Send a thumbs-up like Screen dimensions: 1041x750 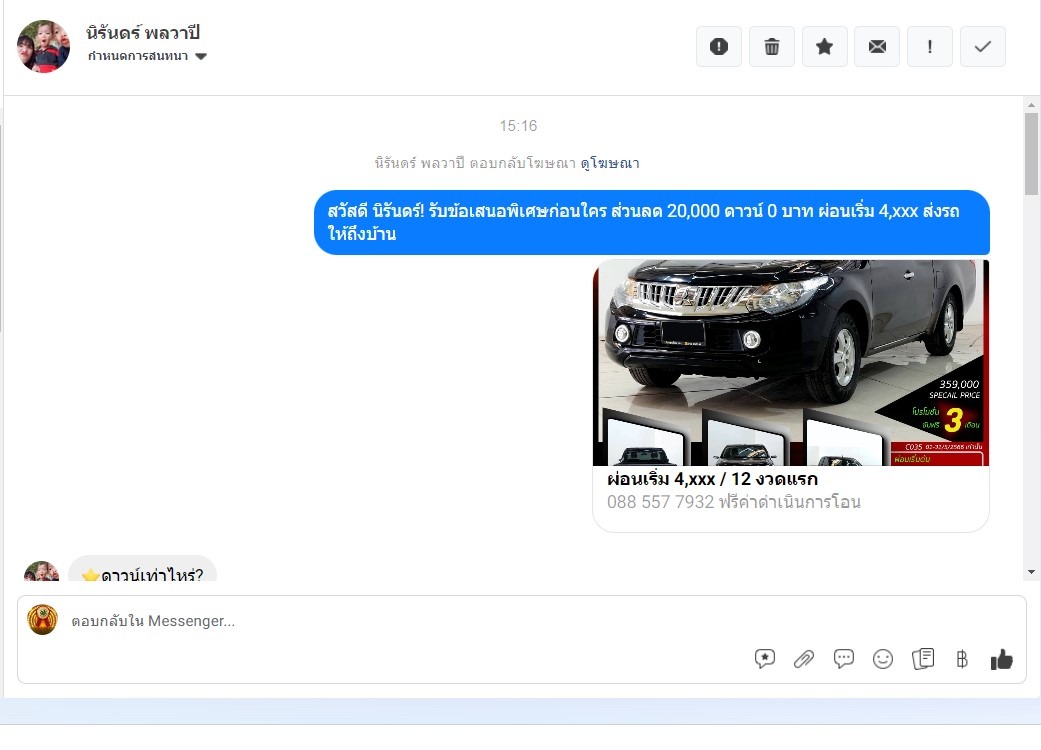[1001, 659]
